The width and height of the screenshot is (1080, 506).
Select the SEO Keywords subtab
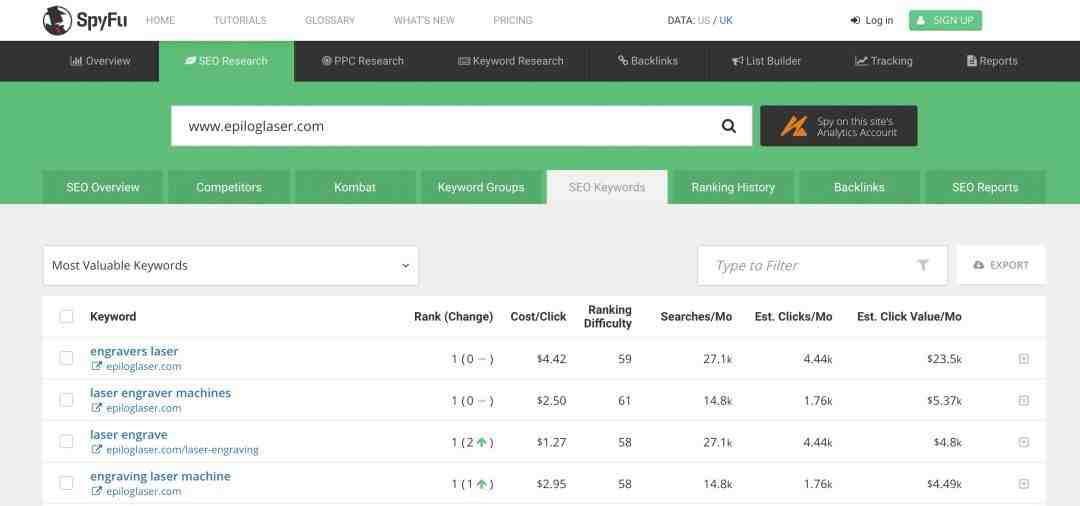click(607, 187)
